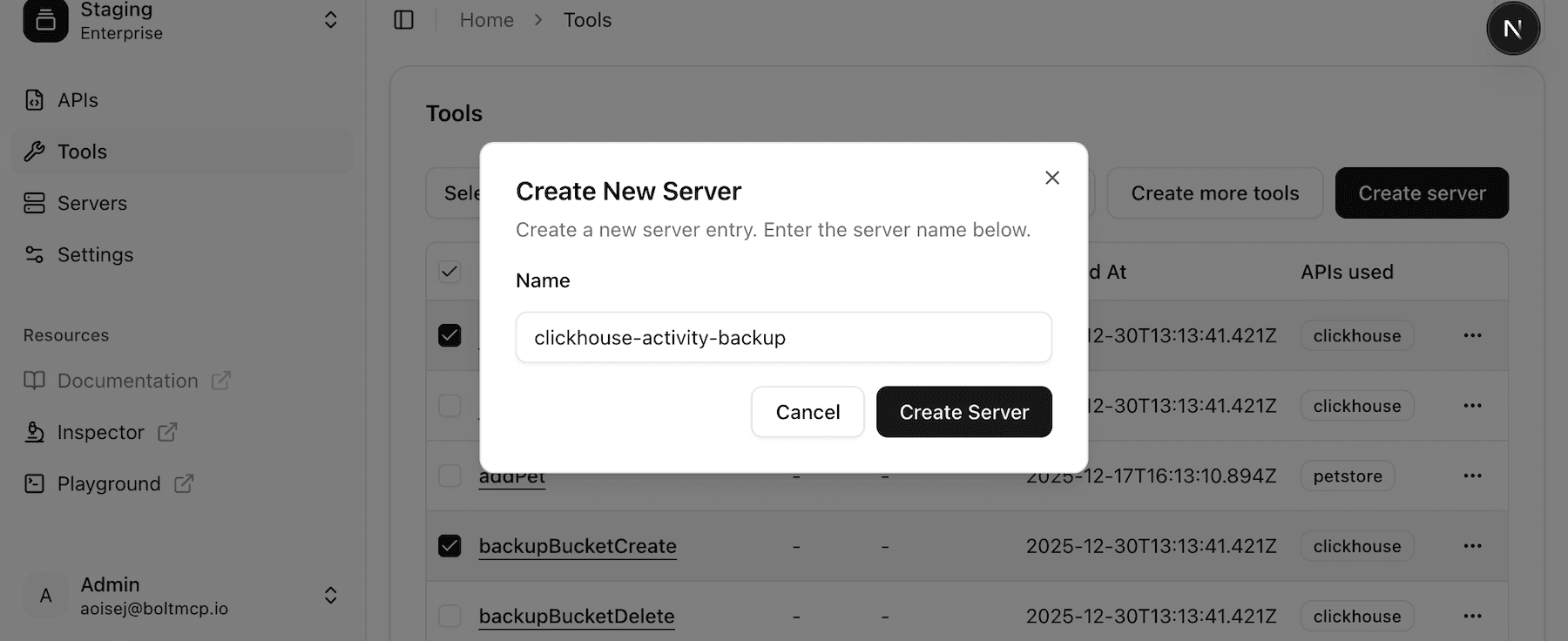This screenshot has height=641, width=1568.
Task: Close the Create New Server dialog
Action: click(1051, 178)
